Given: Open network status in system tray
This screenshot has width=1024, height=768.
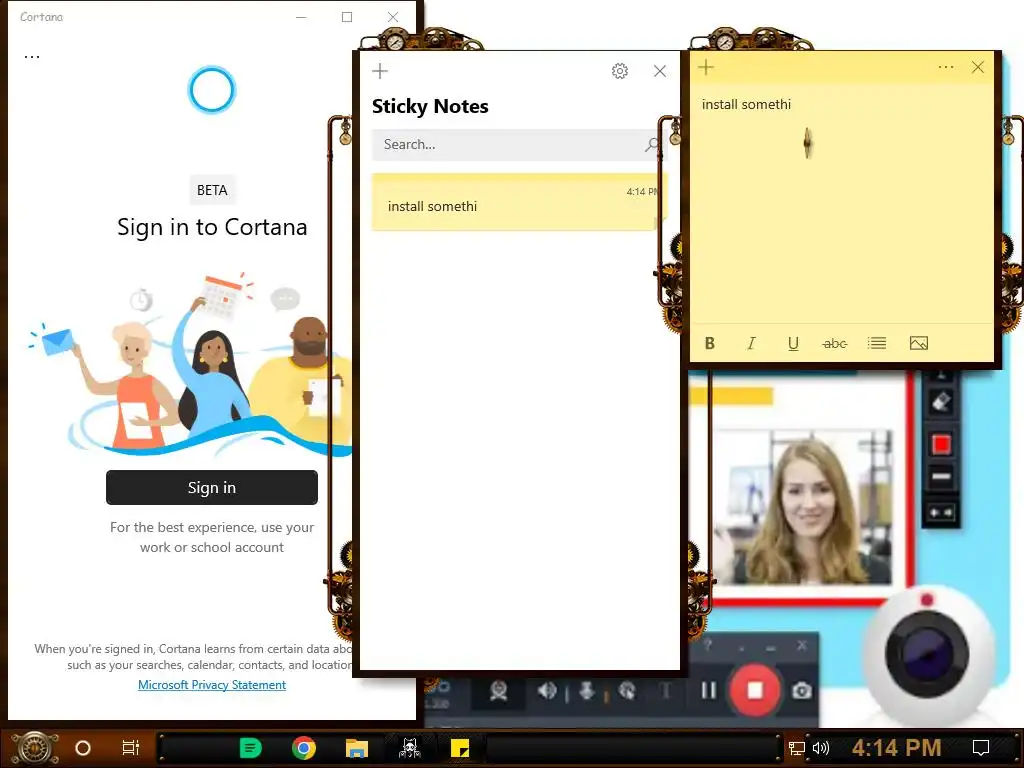Looking at the screenshot, I should click(797, 748).
